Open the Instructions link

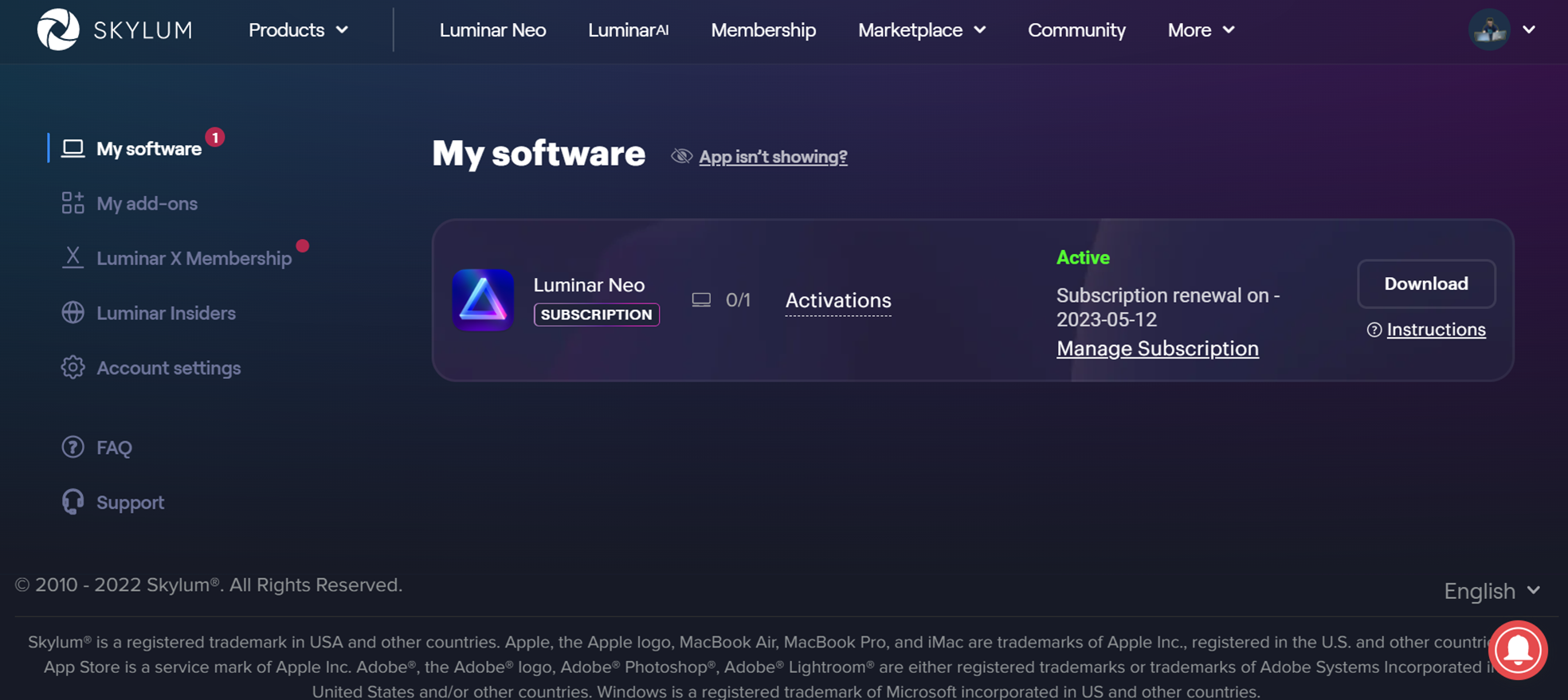click(x=1436, y=330)
